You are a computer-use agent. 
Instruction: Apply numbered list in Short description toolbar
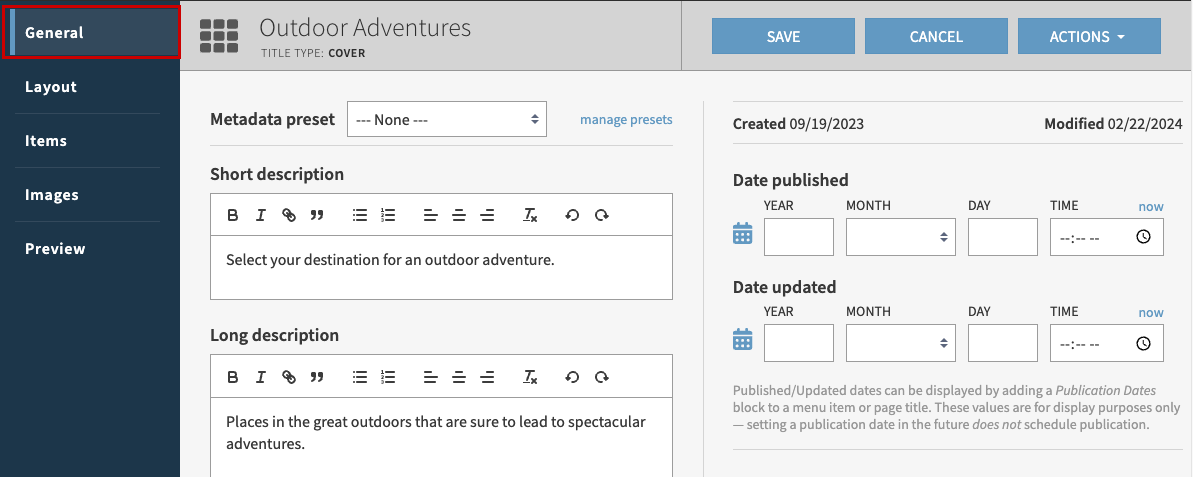(389, 215)
